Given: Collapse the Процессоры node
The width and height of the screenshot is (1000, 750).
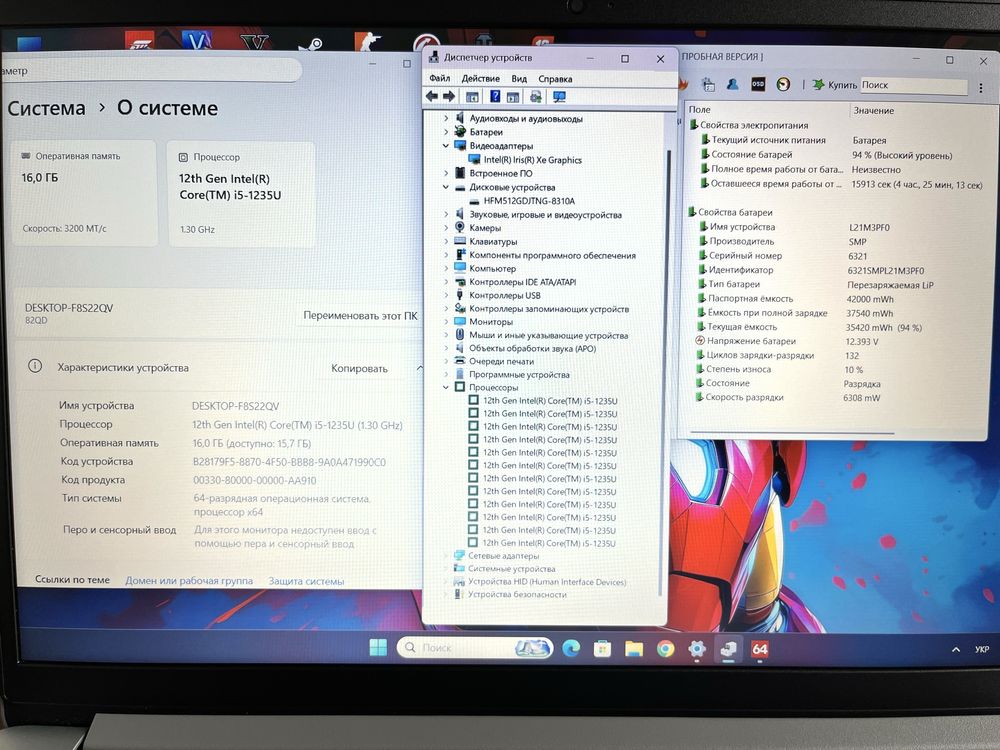Looking at the screenshot, I should coord(446,387).
